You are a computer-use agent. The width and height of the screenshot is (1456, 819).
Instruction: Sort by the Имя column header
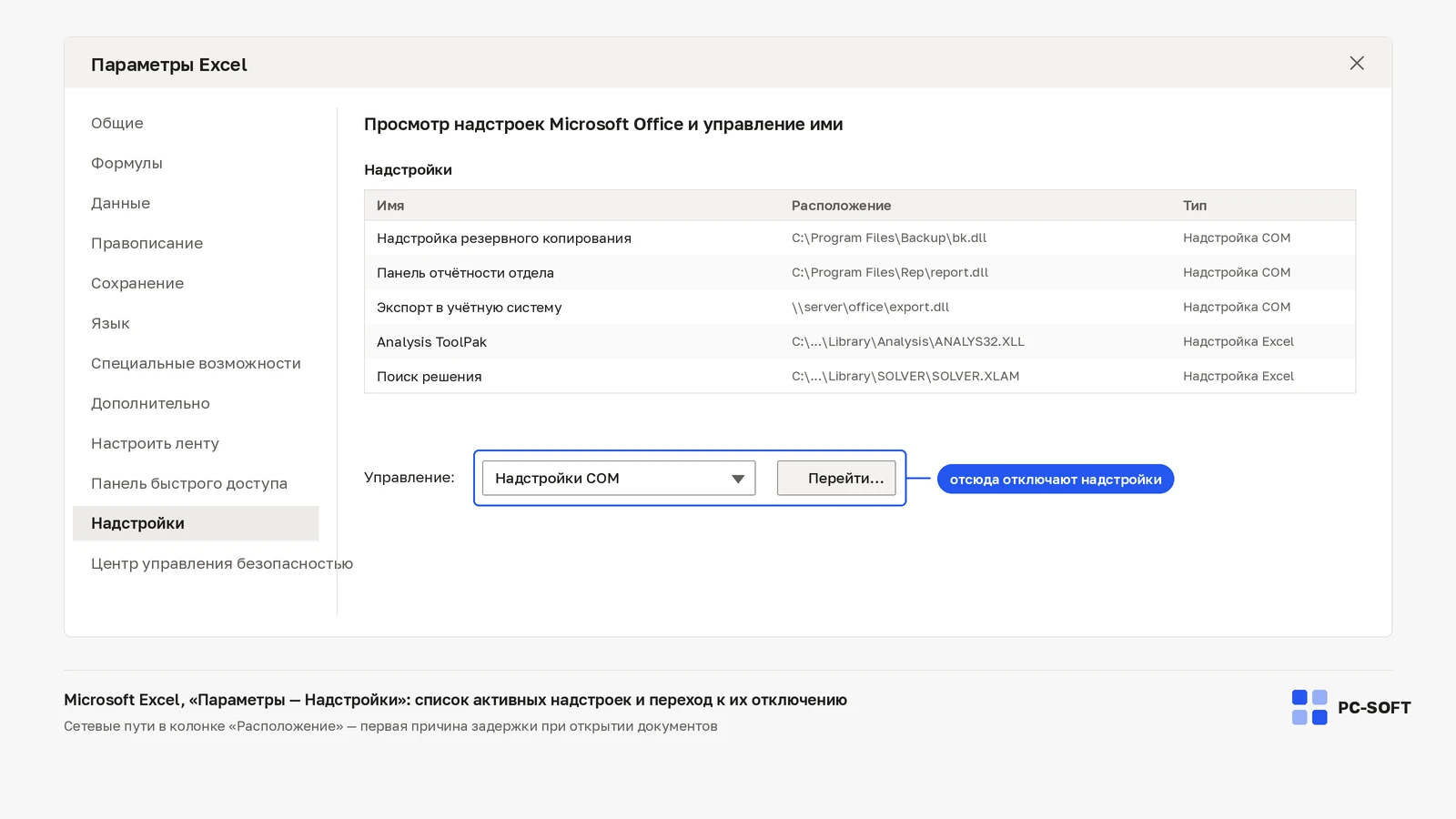coord(390,206)
